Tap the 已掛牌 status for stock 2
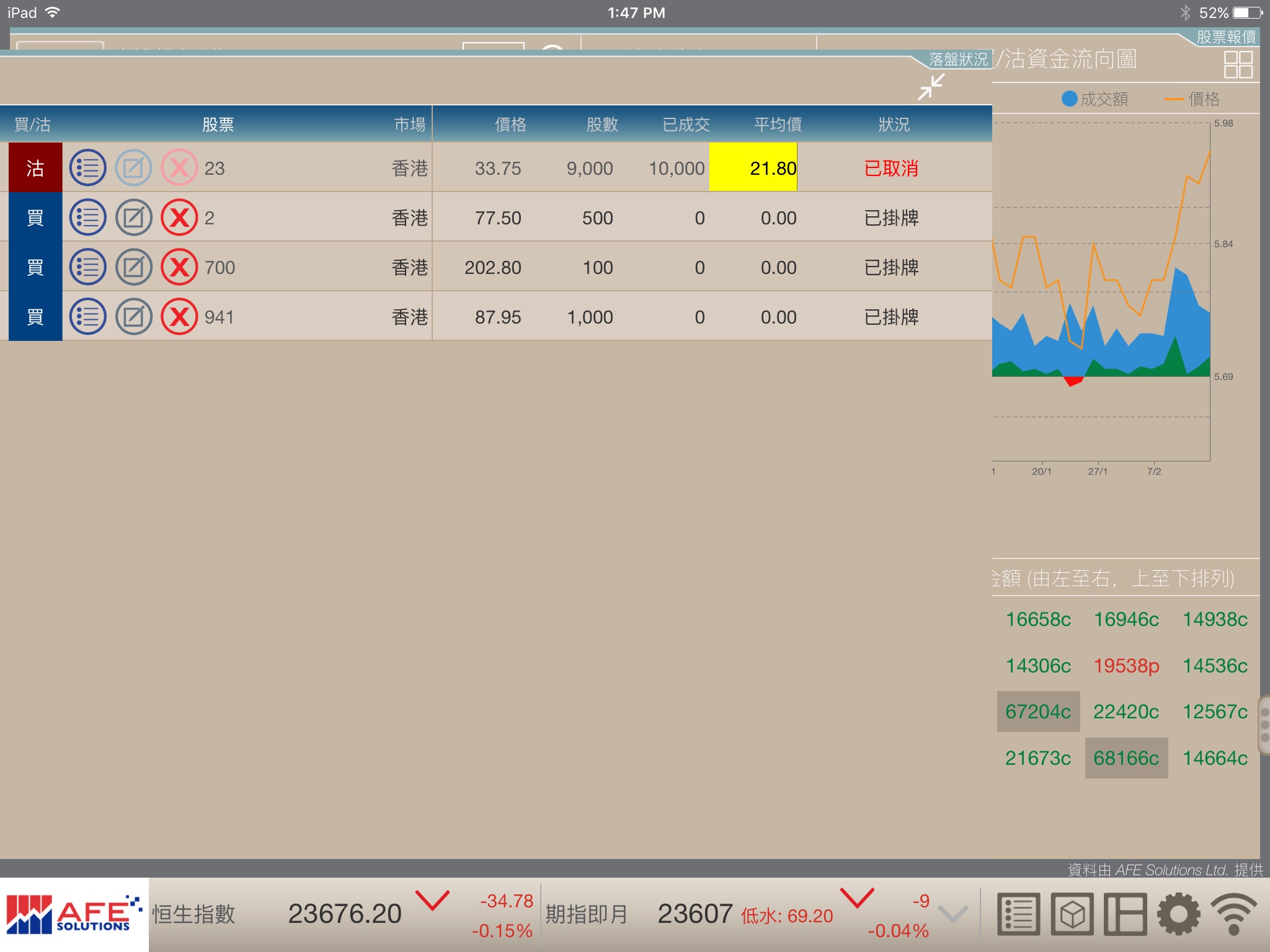Viewport: 1270px width, 952px height. pos(891,218)
